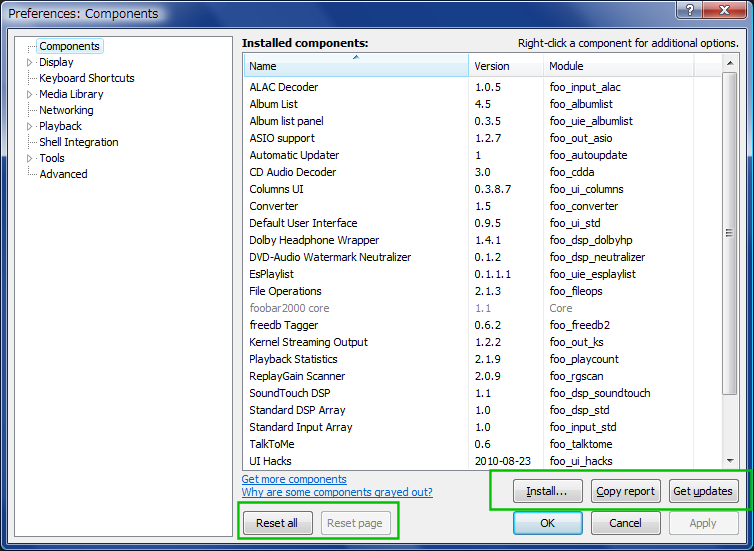
Task: Open the Tools preferences page
Action: point(52,158)
